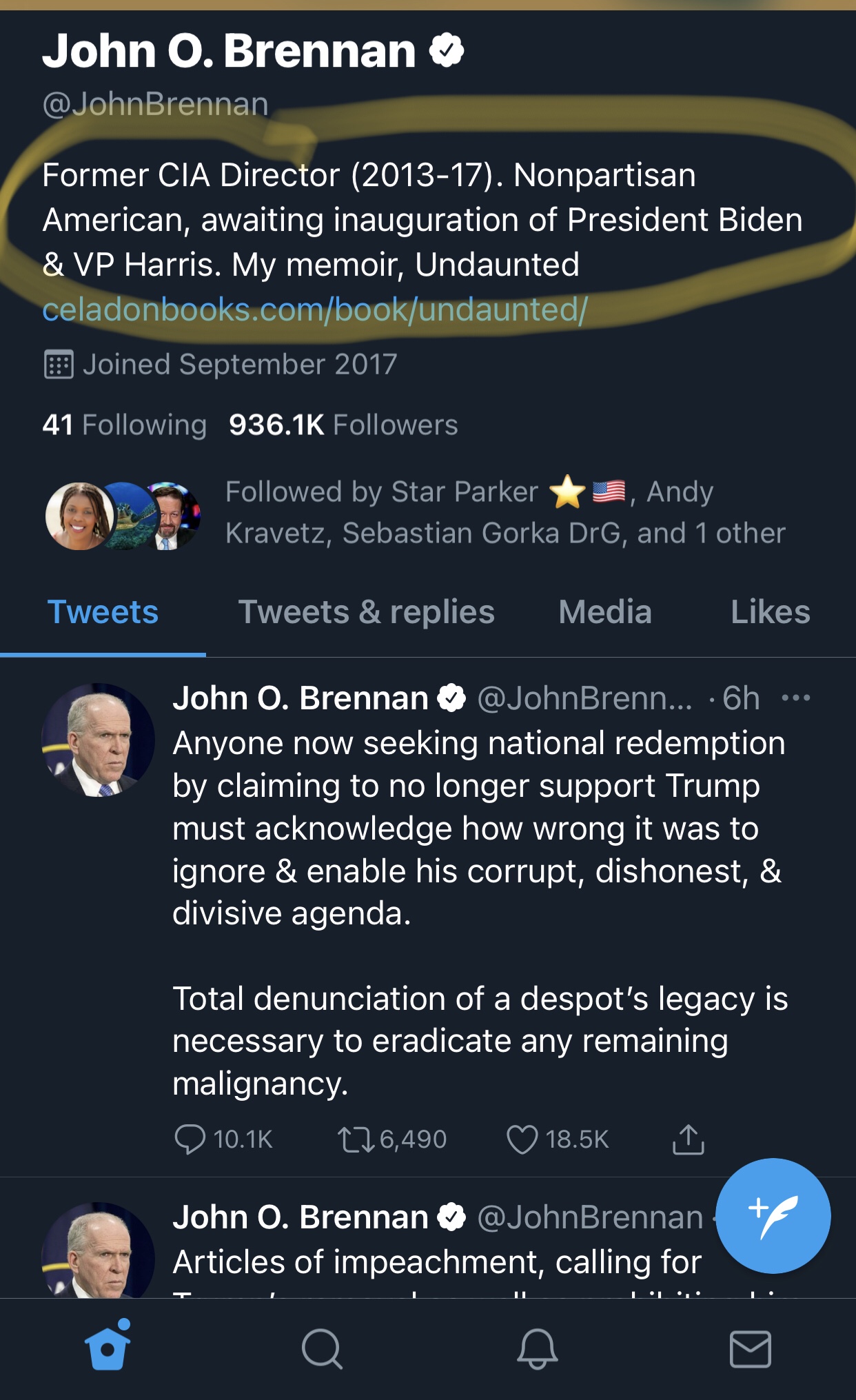Open Messages envelope icon

(750, 1348)
